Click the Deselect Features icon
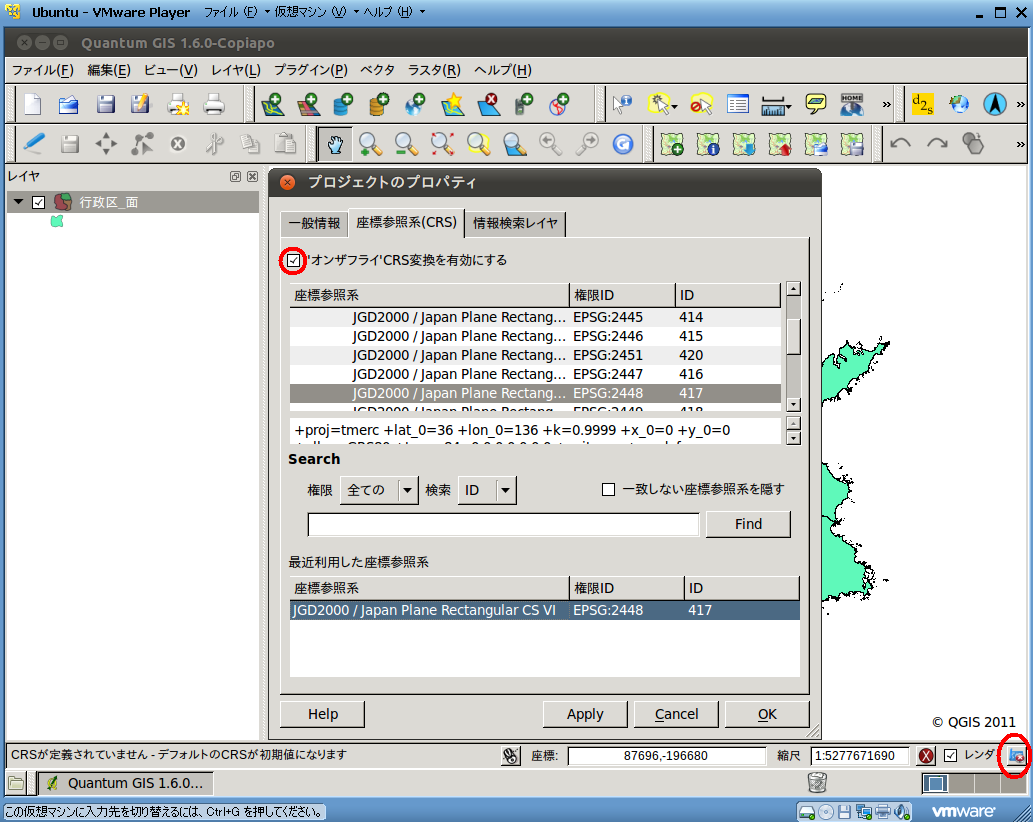The width and height of the screenshot is (1033, 822). tap(700, 104)
